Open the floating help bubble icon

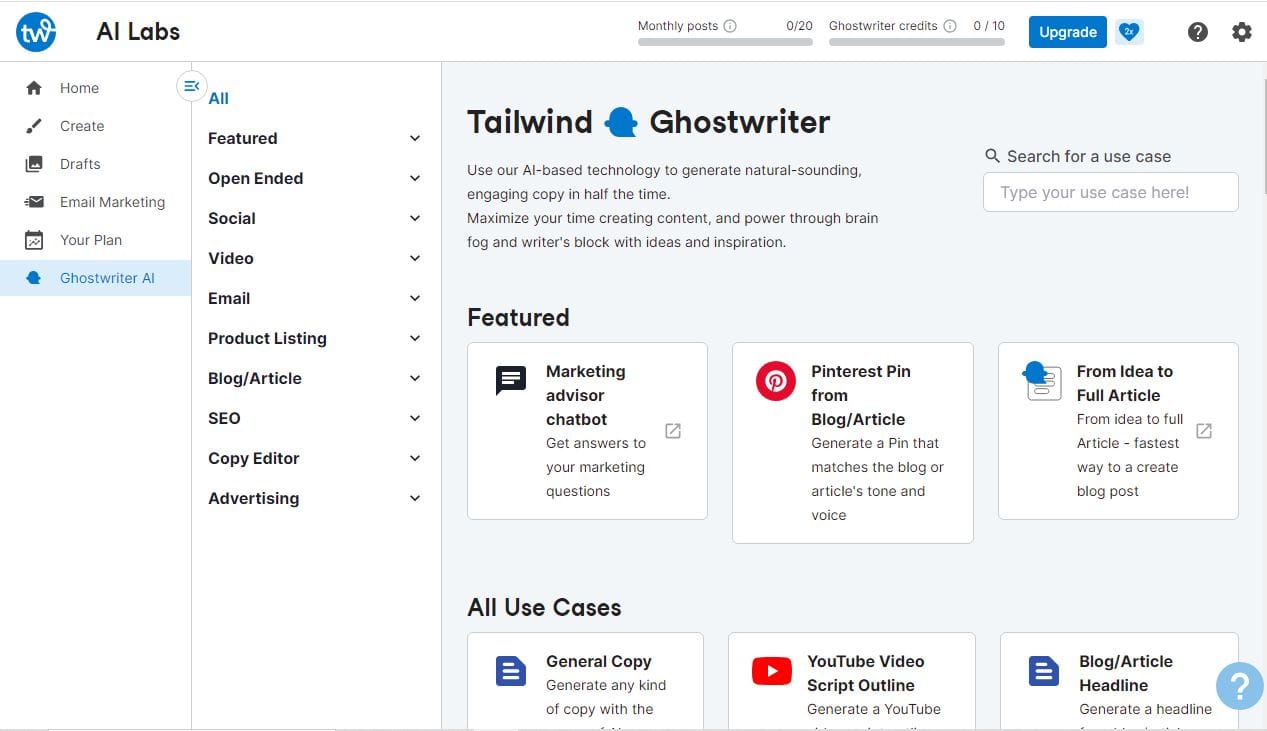(x=1239, y=686)
